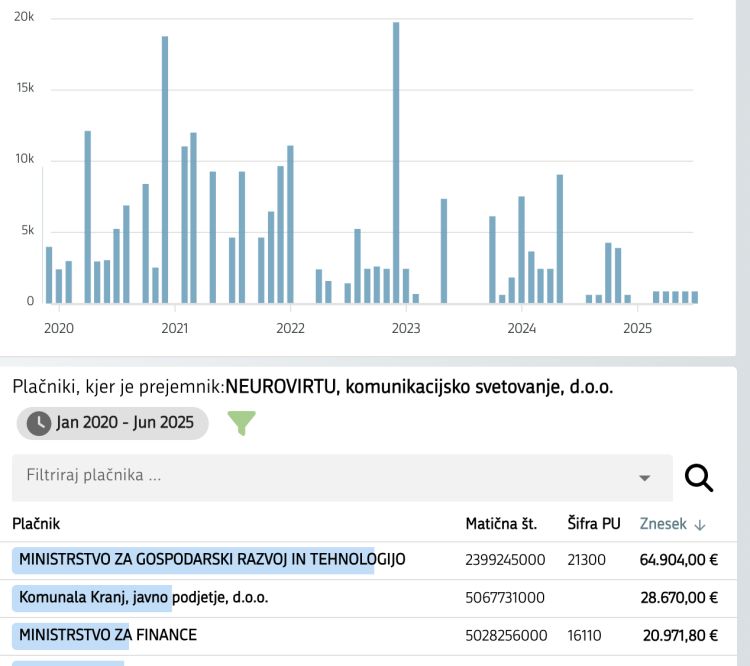Open the payer filter dropdown arrow
The height and width of the screenshot is (666, 750).
644,478
